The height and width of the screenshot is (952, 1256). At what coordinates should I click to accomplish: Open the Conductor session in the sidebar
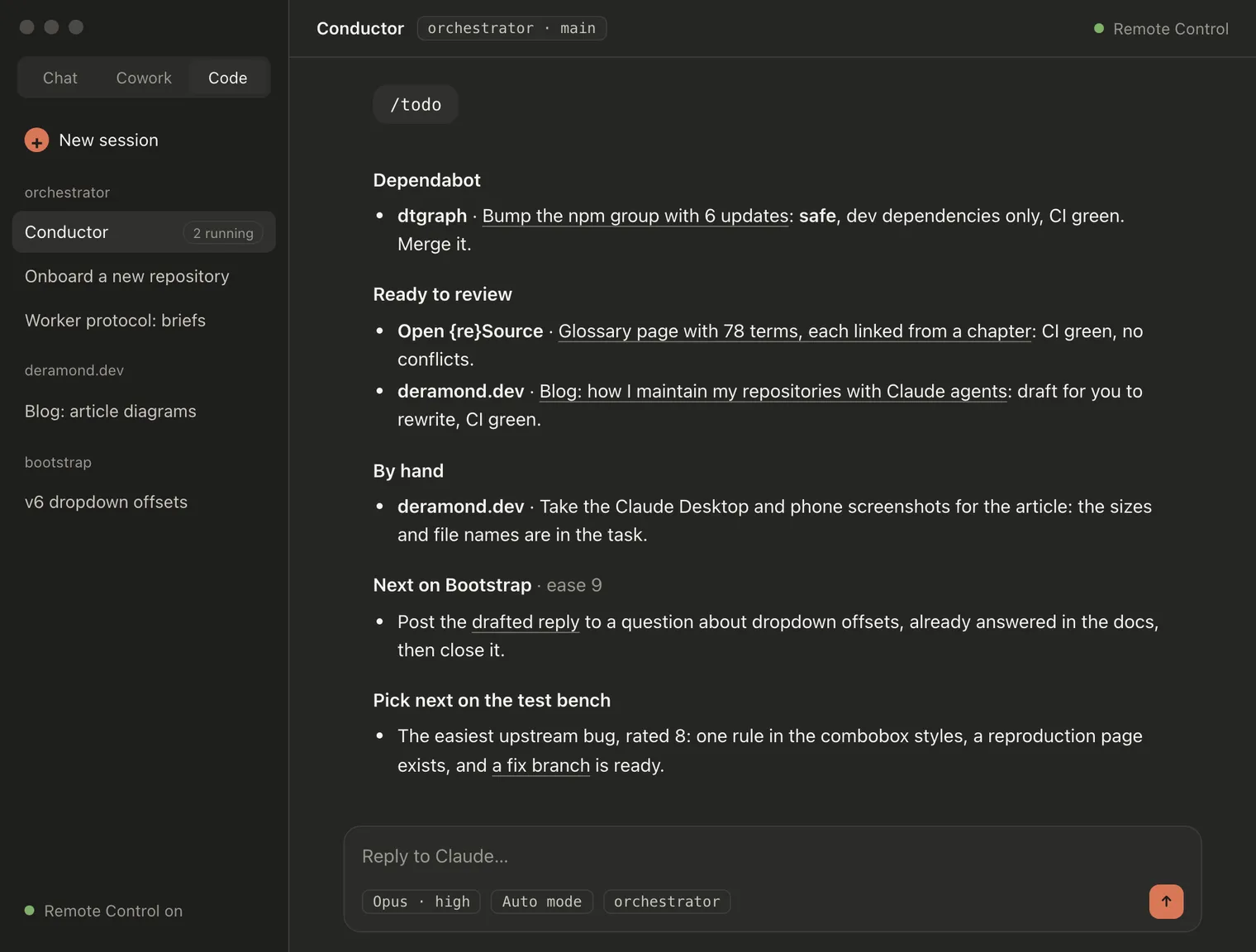[x=144, y=232]
